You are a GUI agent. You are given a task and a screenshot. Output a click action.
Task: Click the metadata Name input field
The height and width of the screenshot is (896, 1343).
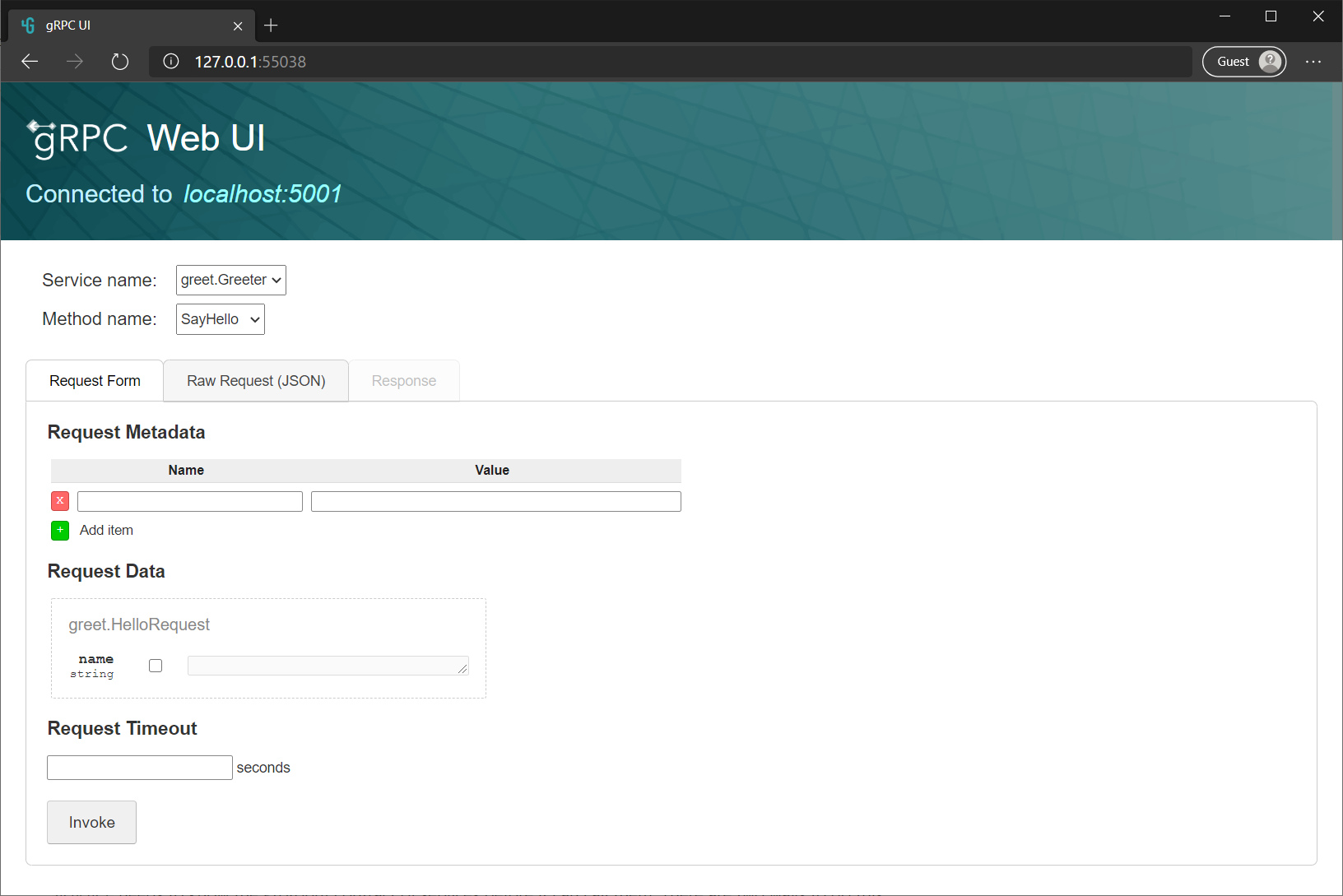[x=190, y=502]
